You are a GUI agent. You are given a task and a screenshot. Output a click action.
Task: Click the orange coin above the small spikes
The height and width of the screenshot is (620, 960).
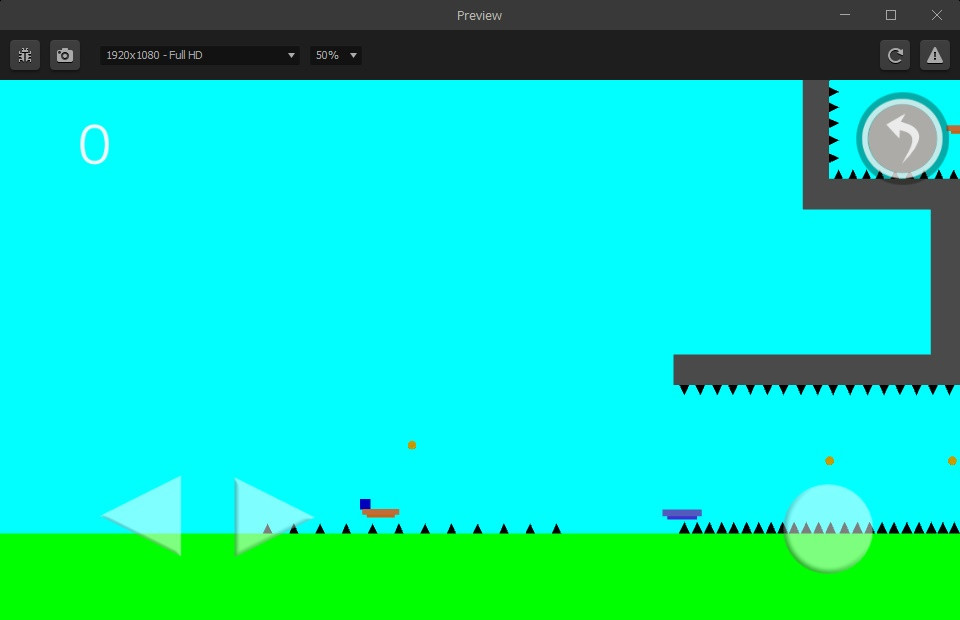pyautogui.click(x=412, y=445)
